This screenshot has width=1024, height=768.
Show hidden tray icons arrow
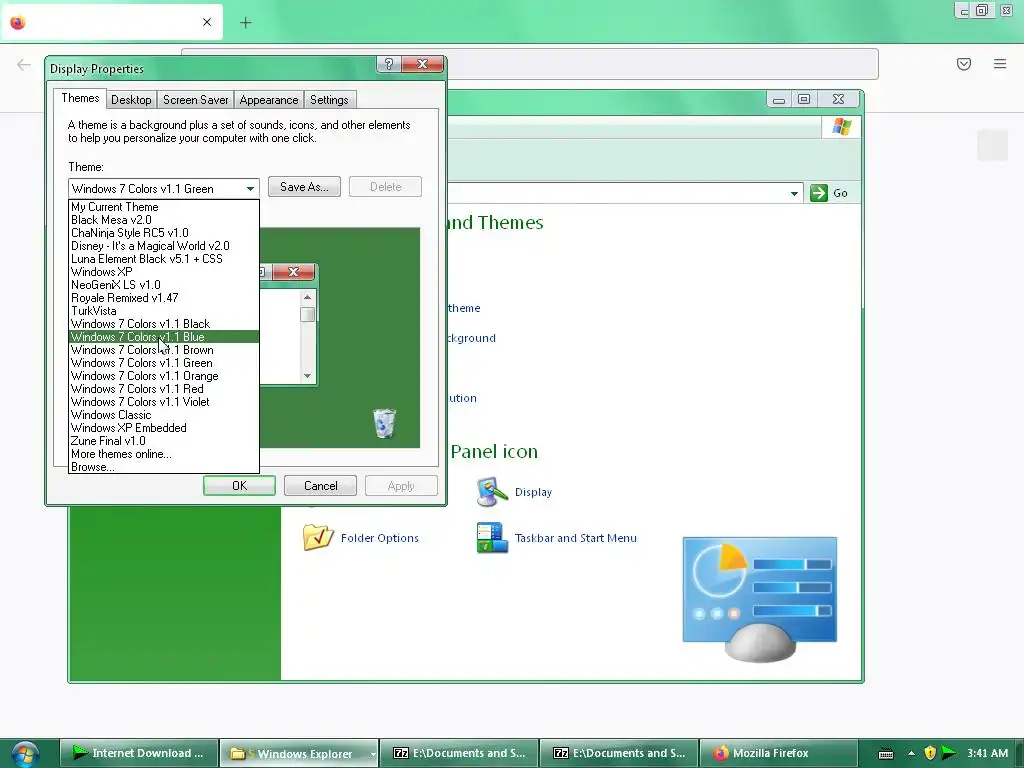911,753
